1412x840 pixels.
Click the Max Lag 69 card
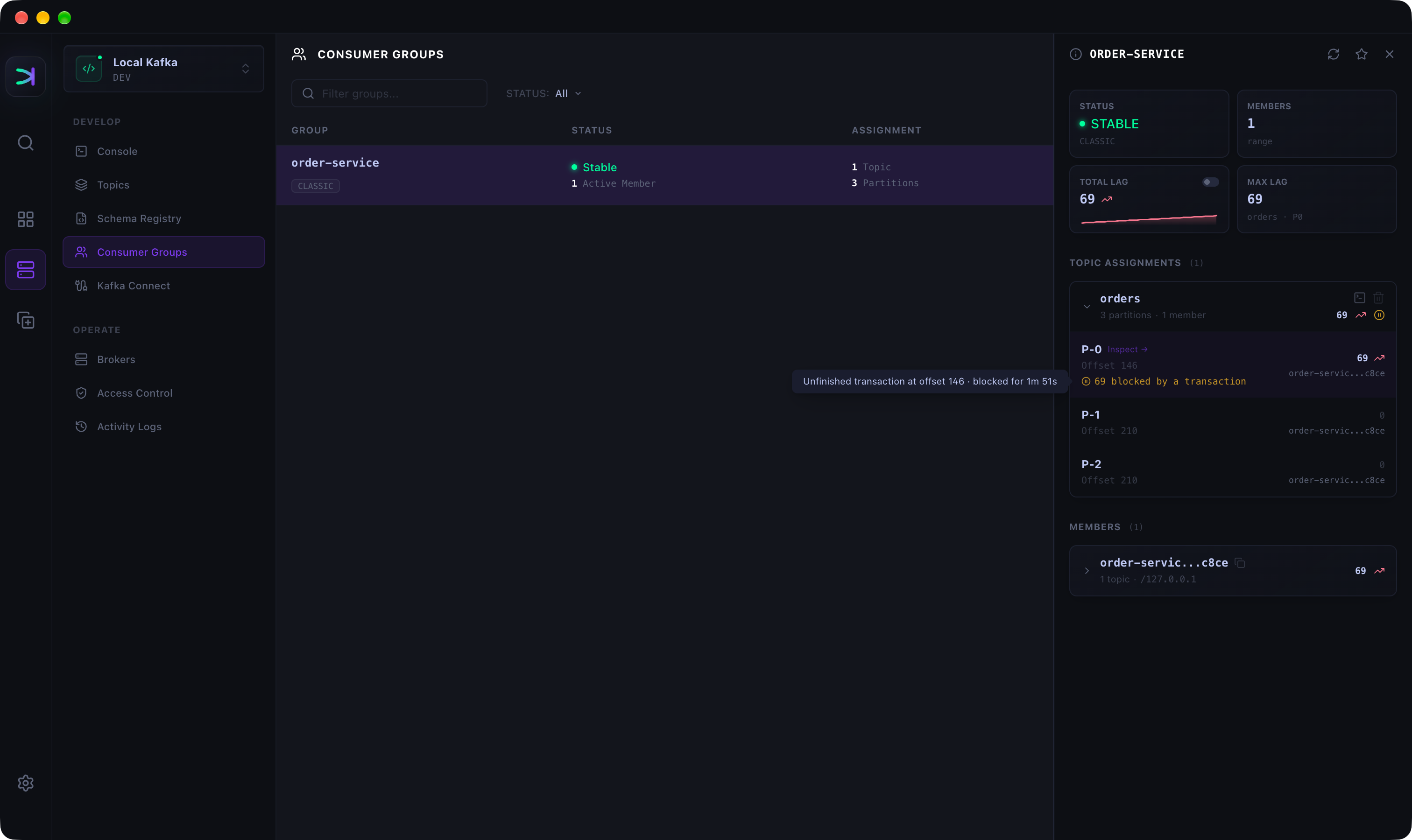pyautogui.click(x=1316, y=199)
